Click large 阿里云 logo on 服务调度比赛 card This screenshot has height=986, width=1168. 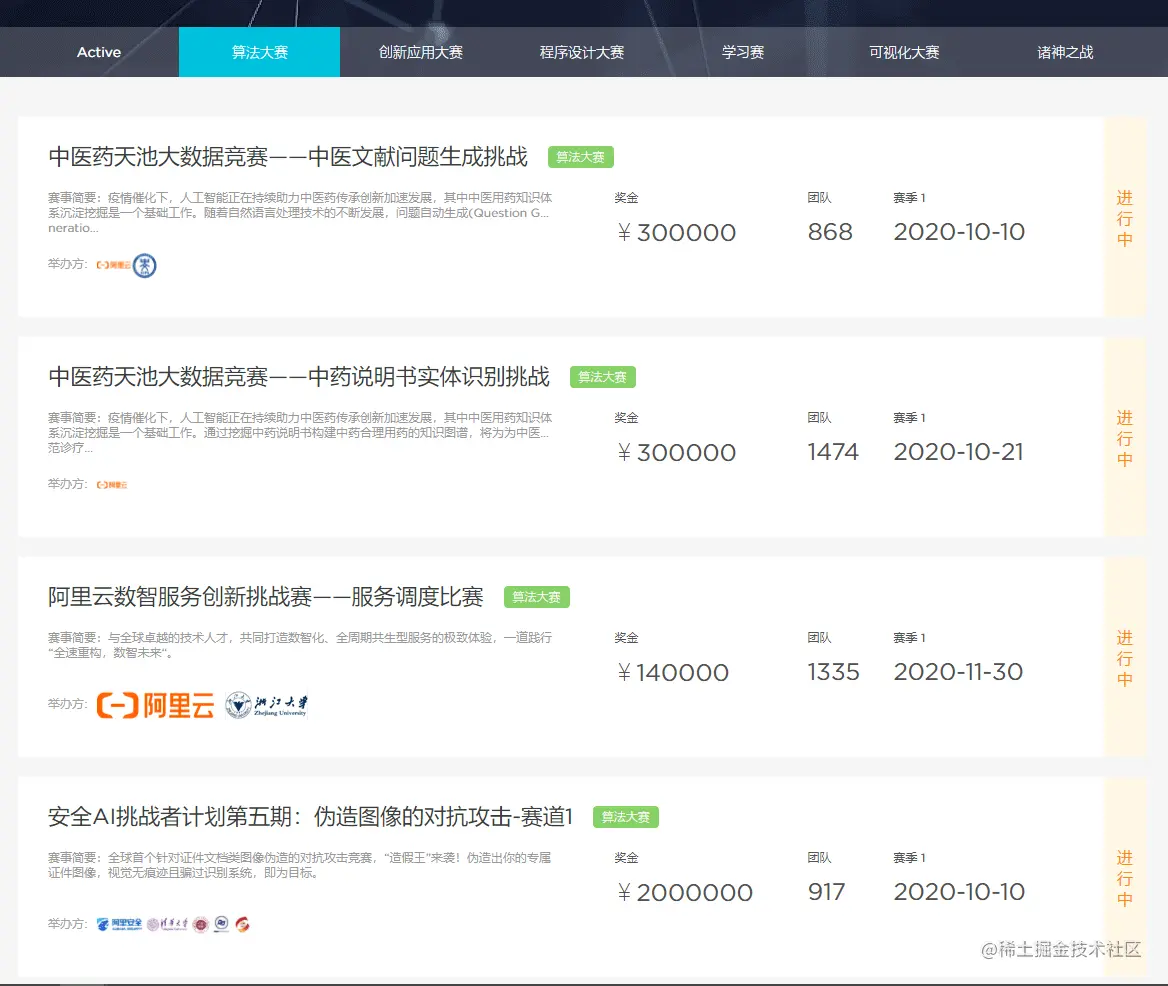click(x=155, y=704)
